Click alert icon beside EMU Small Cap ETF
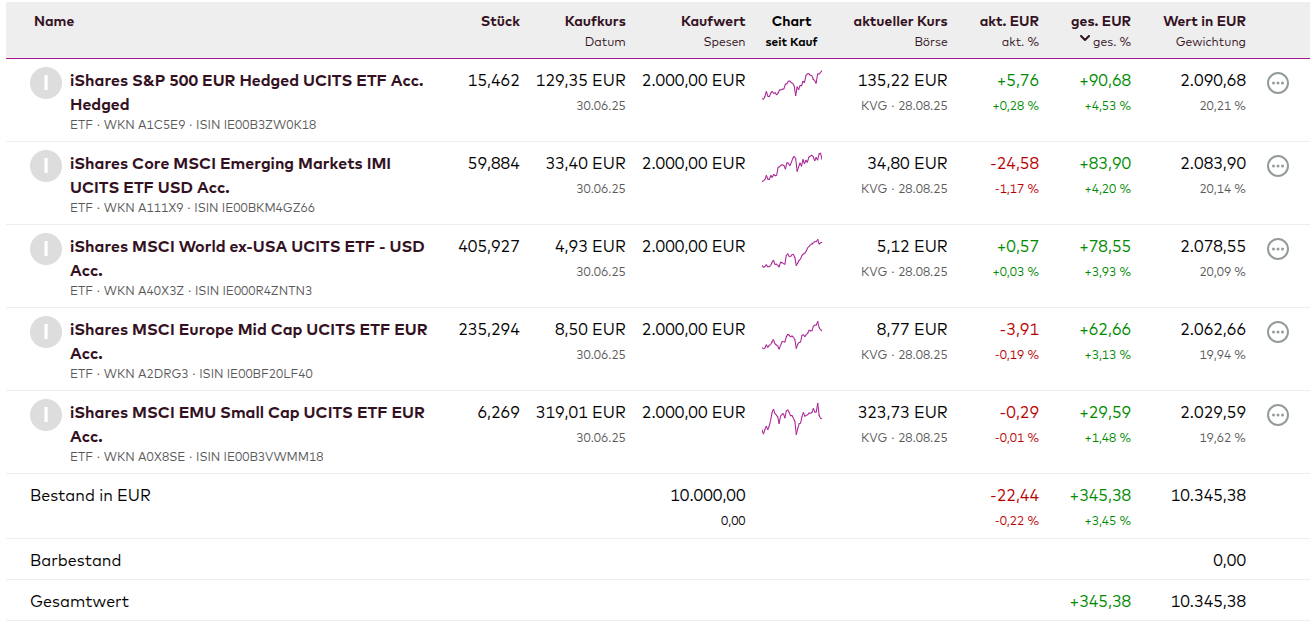The height and width of the screenshot is (629, 1313). [x=46, y=415]
